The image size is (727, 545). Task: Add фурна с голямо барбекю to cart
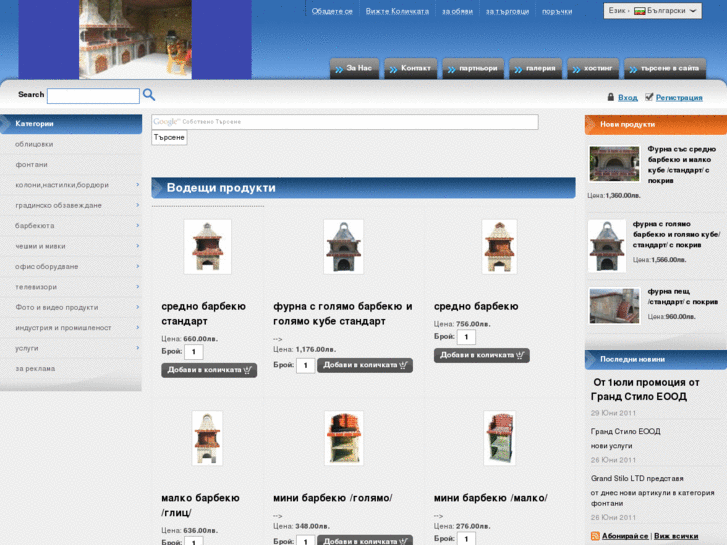[365, 365]
